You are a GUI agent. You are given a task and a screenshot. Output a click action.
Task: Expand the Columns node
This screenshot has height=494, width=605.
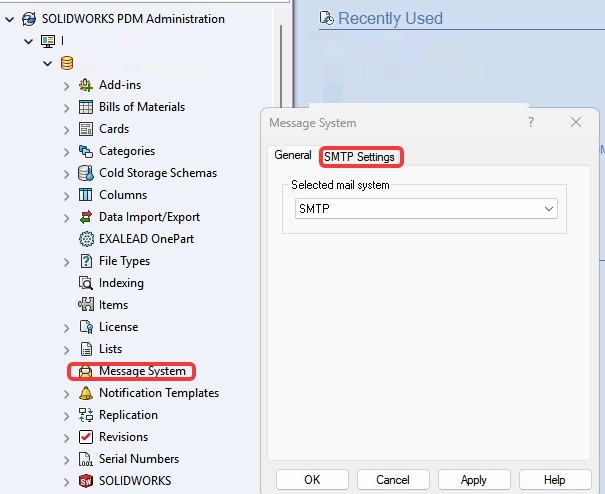[67, 196]
